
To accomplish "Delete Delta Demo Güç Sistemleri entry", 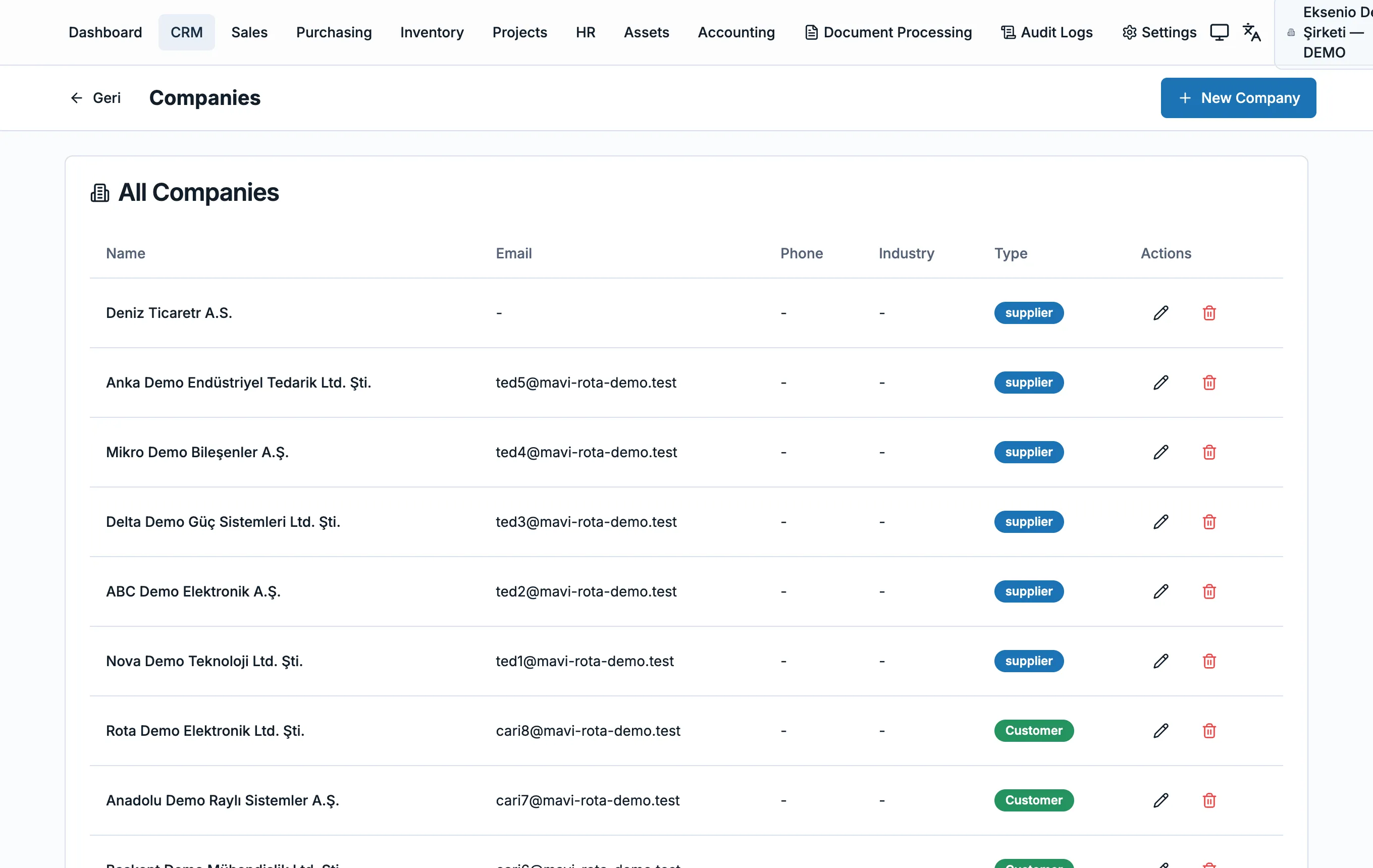I will (x=1209, y=521).
